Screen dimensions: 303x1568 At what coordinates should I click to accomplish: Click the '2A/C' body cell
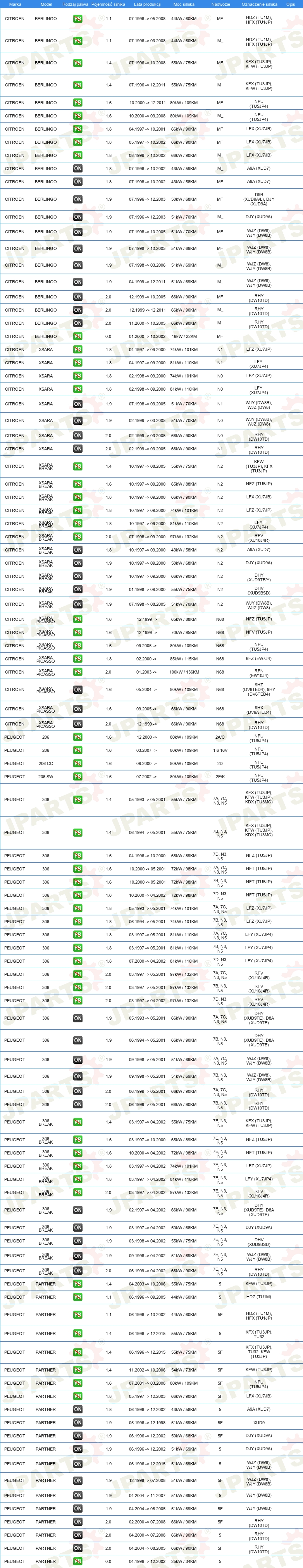[x=220, y=737]
